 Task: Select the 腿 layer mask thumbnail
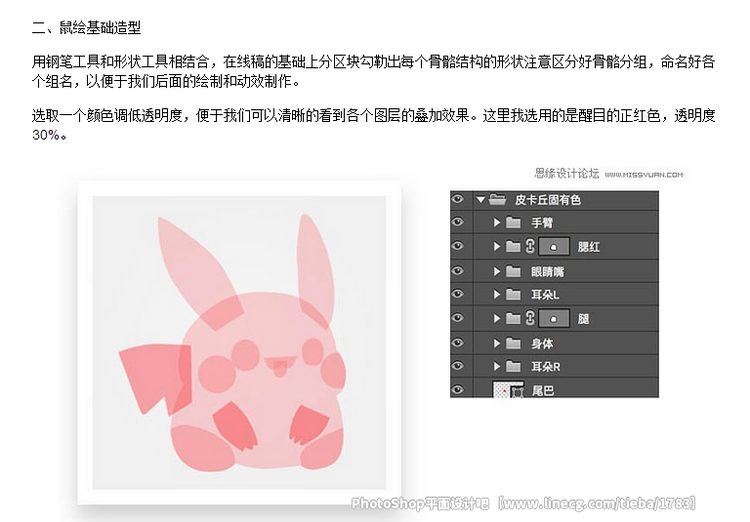click(554, 319)
